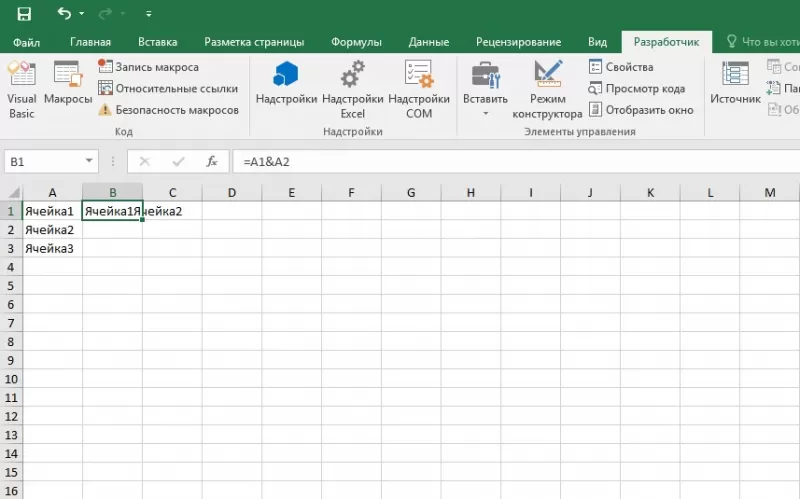
Task: Switch to the Вставка tab
Action: (x=158, y=42)
